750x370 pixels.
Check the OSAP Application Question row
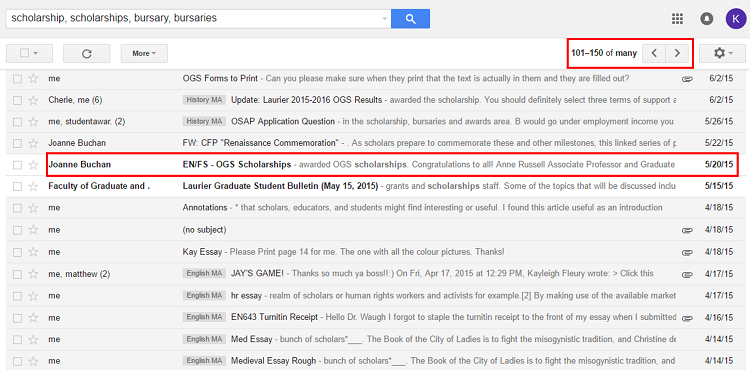pyautogui.click(x=17, y=121)
